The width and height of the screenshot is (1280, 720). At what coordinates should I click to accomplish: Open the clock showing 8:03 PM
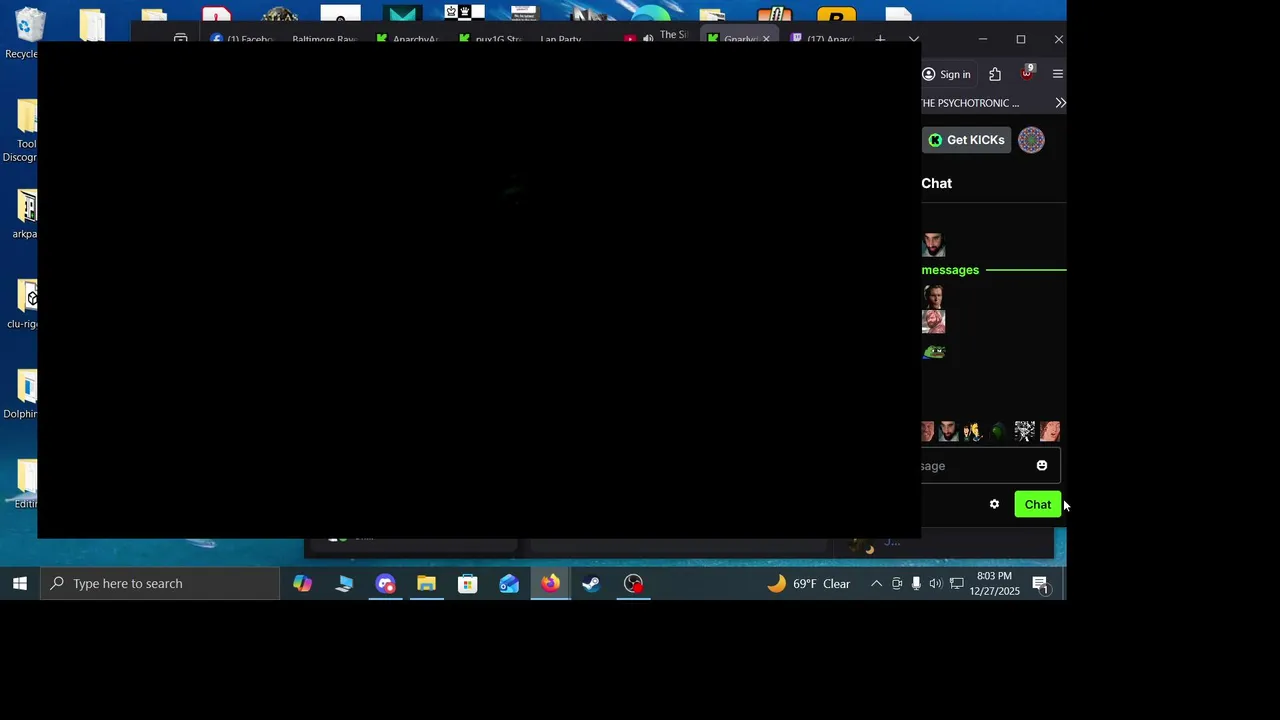coord(994,584)
